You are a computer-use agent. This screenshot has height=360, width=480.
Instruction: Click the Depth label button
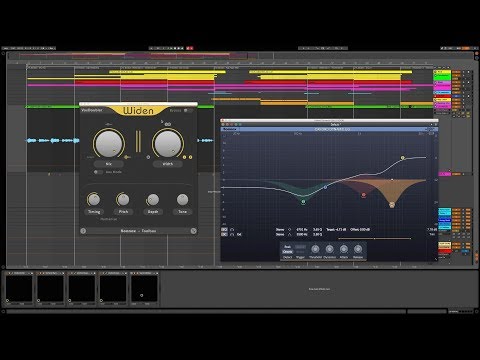pos(153,212)
